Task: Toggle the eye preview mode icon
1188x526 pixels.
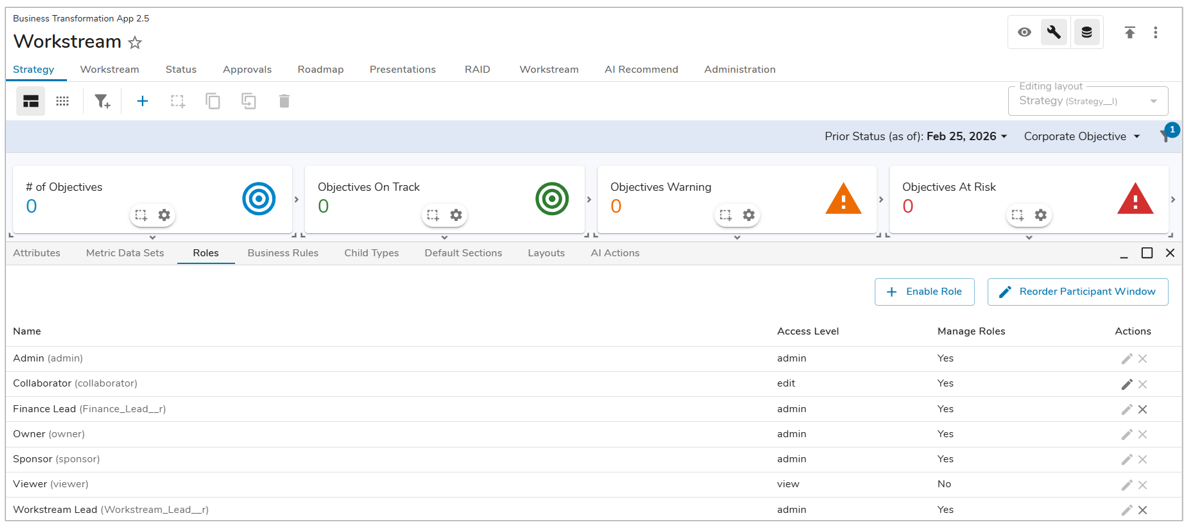Action: click(1024, 32)
